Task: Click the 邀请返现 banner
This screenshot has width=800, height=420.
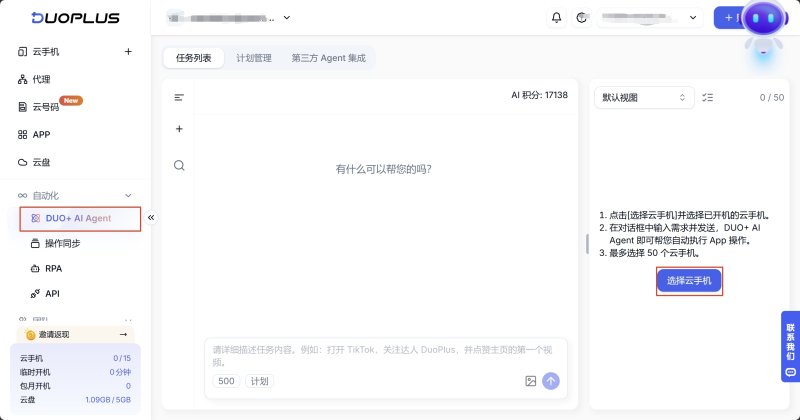Action: (x=76, y=334)
